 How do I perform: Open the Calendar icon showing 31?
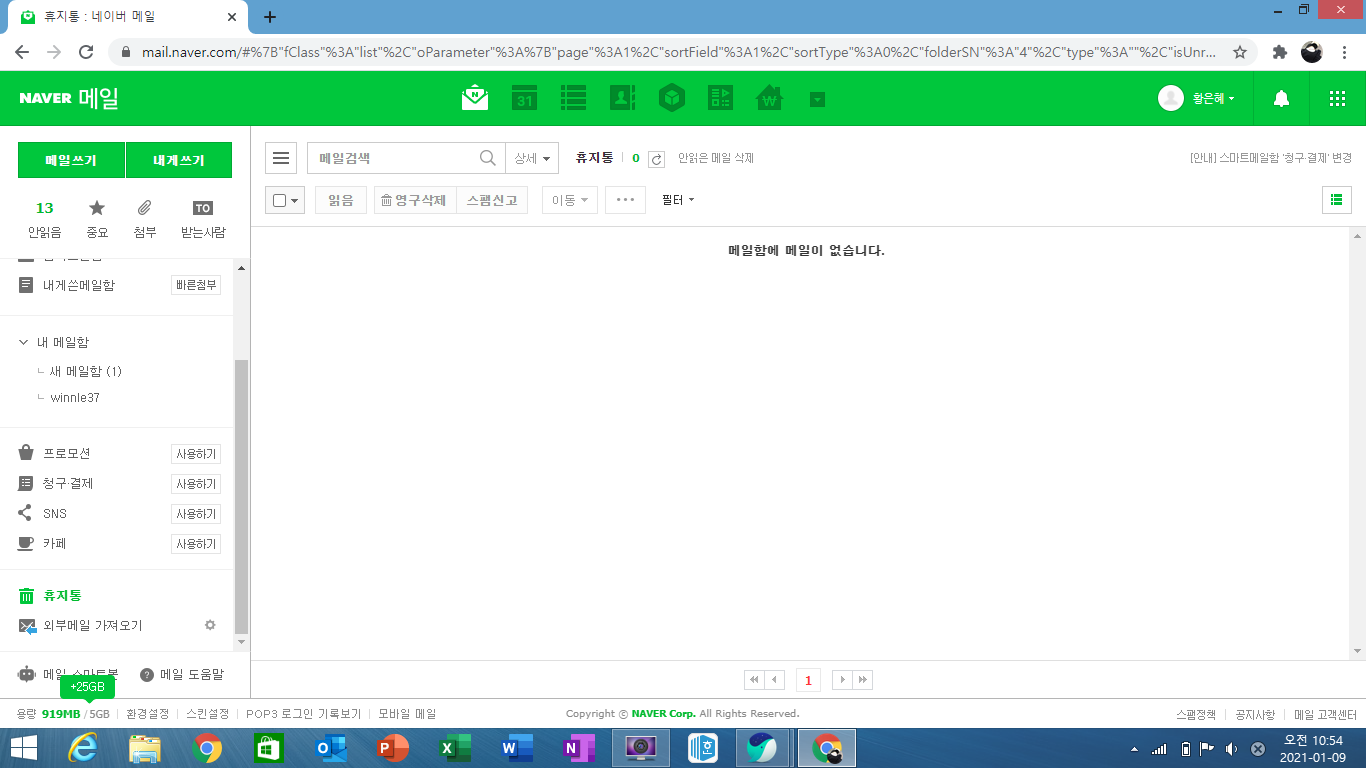[x=524, y=98]
